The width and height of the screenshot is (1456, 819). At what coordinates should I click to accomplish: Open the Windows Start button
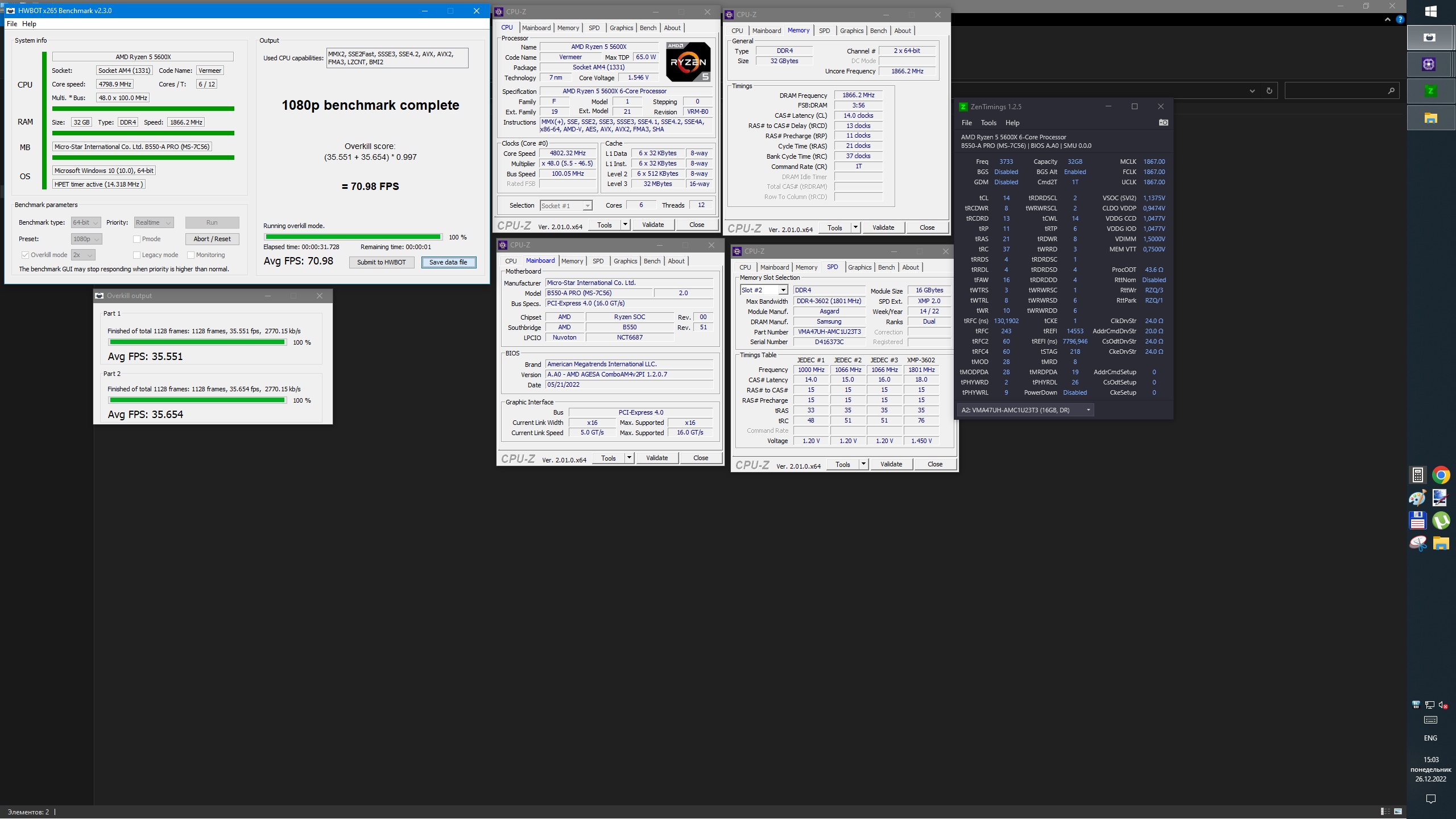1431,11
